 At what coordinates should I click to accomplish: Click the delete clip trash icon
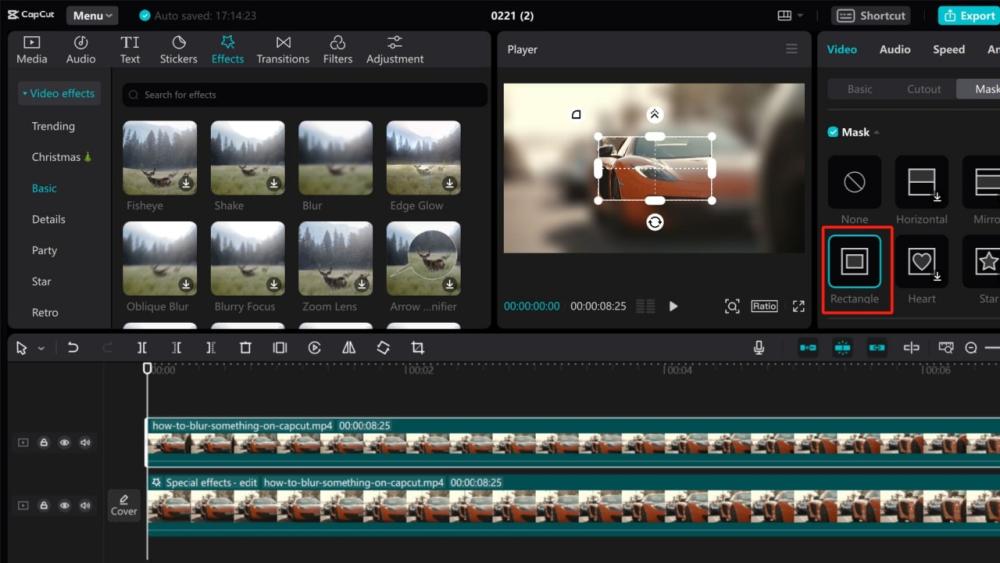(x=245, y=348)
